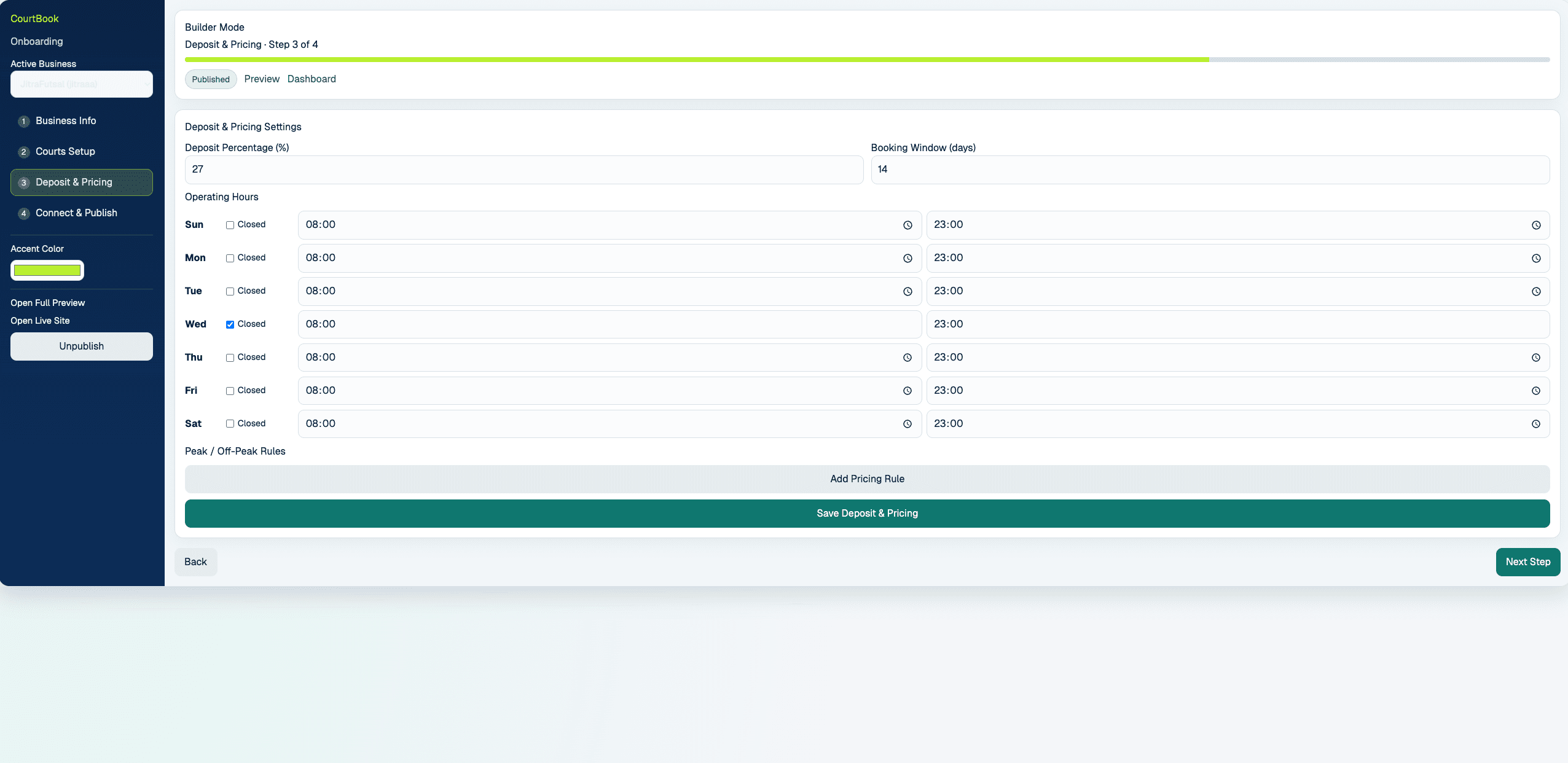Image resolution: width=1568 pixels, height=763 pixels.
Task: Click the step 4 circle beside Connect & Publish
Action: pos(23,213)
